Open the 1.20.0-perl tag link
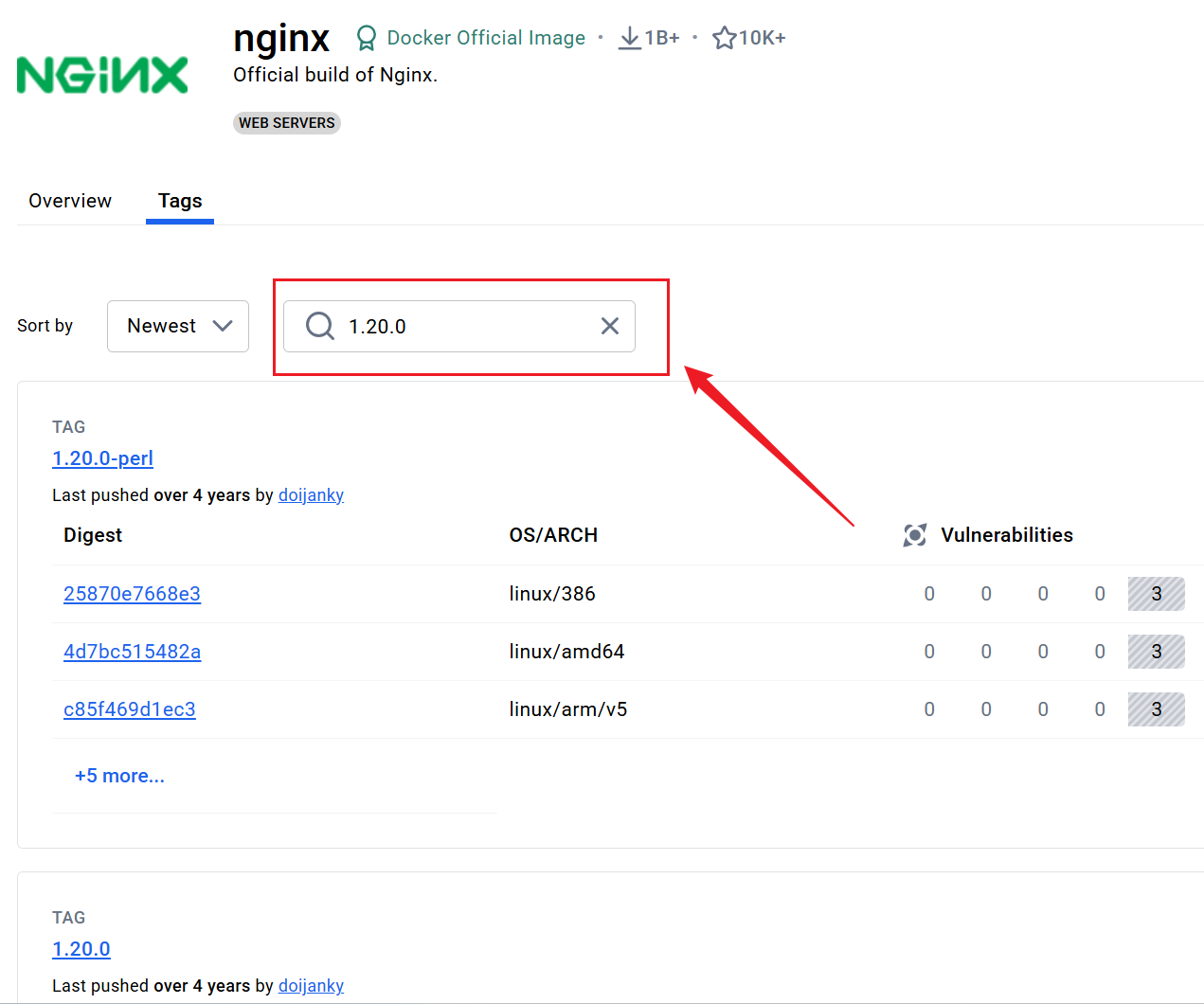This screenshot has width=1204, height=1004. [102, 458]
